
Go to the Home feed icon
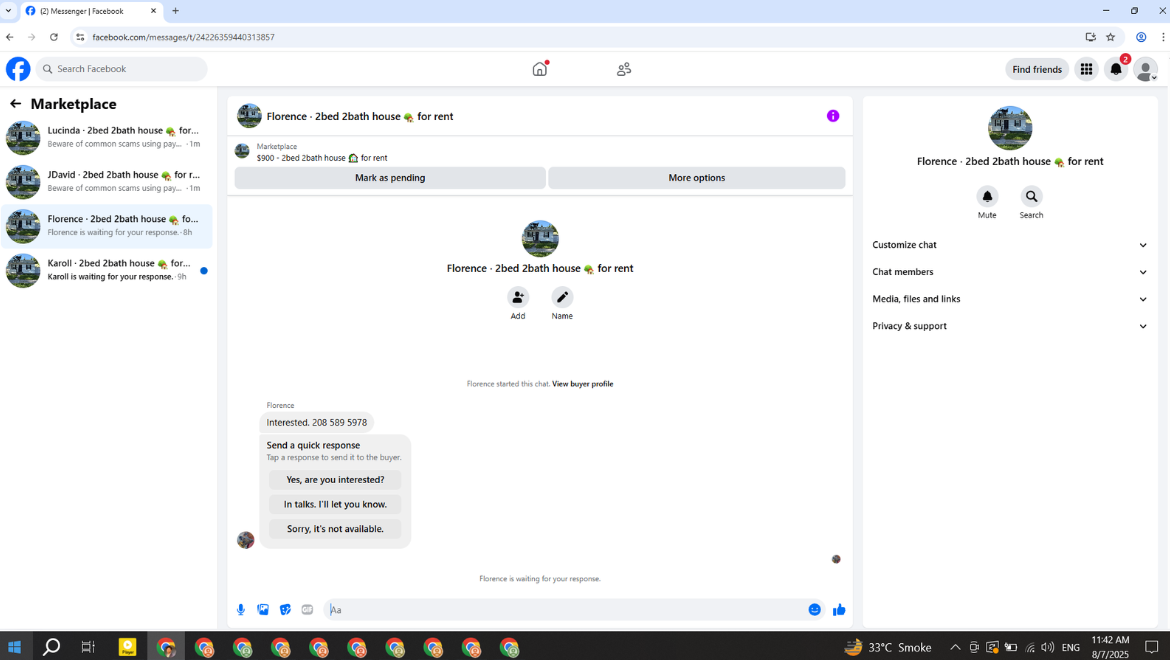click(x=539, y=69)
